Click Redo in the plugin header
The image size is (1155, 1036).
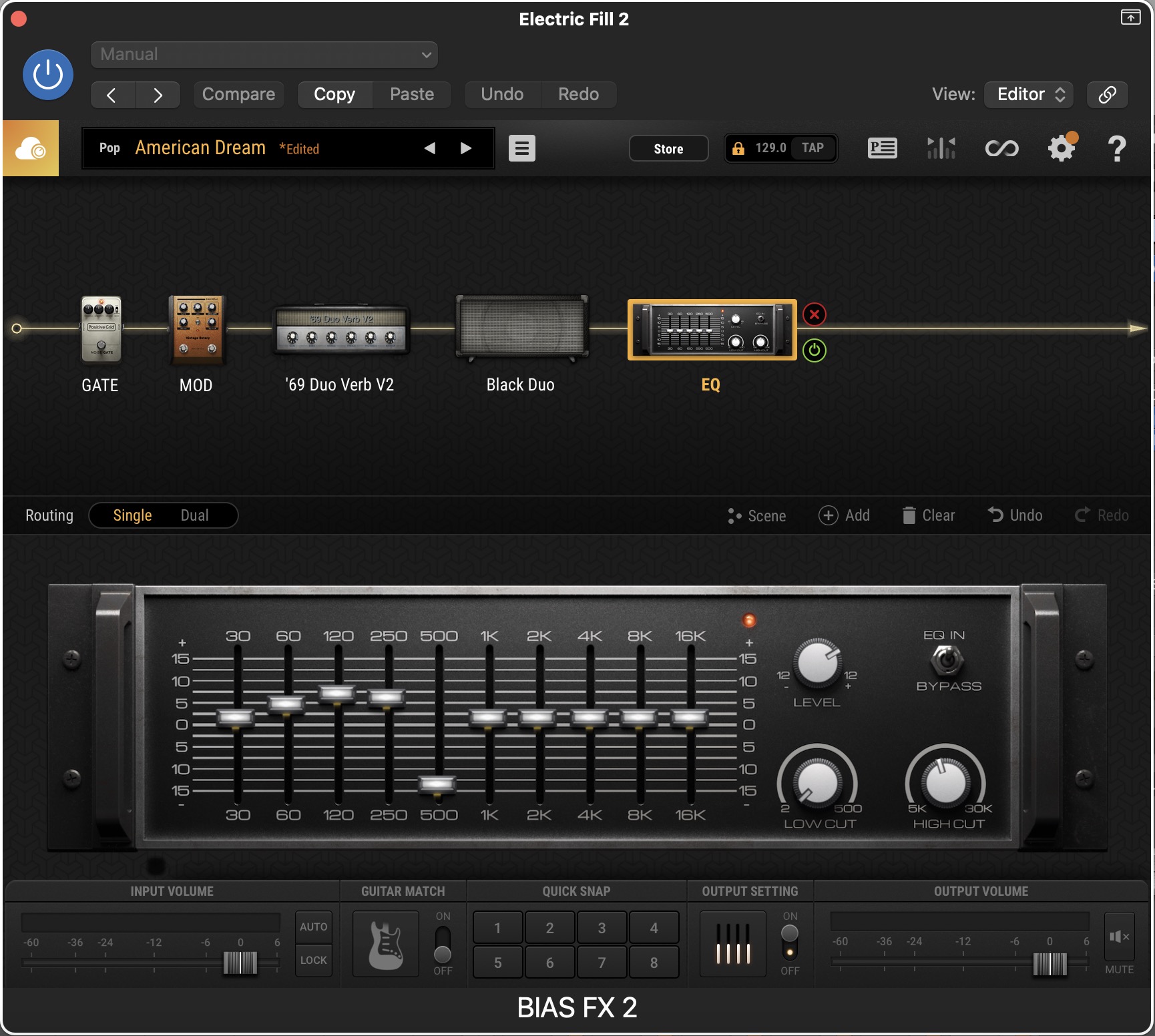578,95
